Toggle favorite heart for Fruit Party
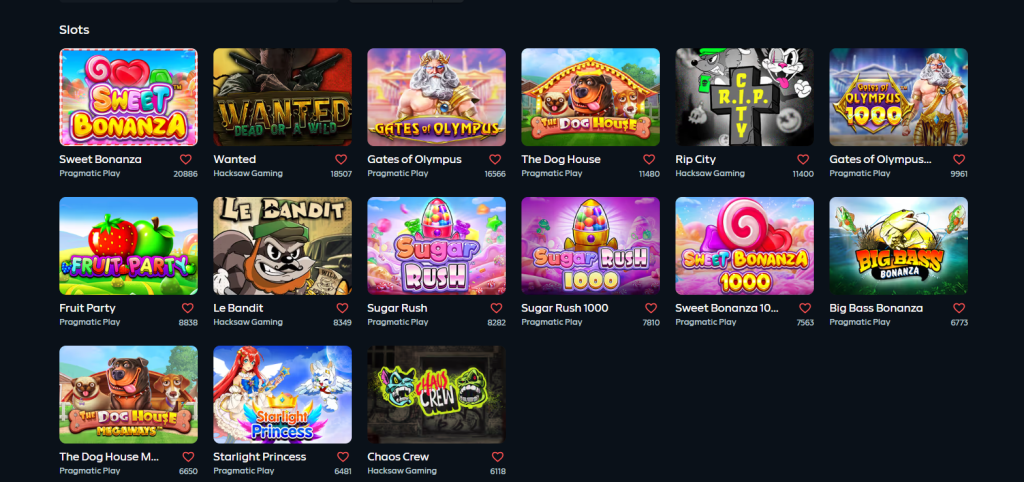Screen dimensions: 1024x482 tap(187, 308)
